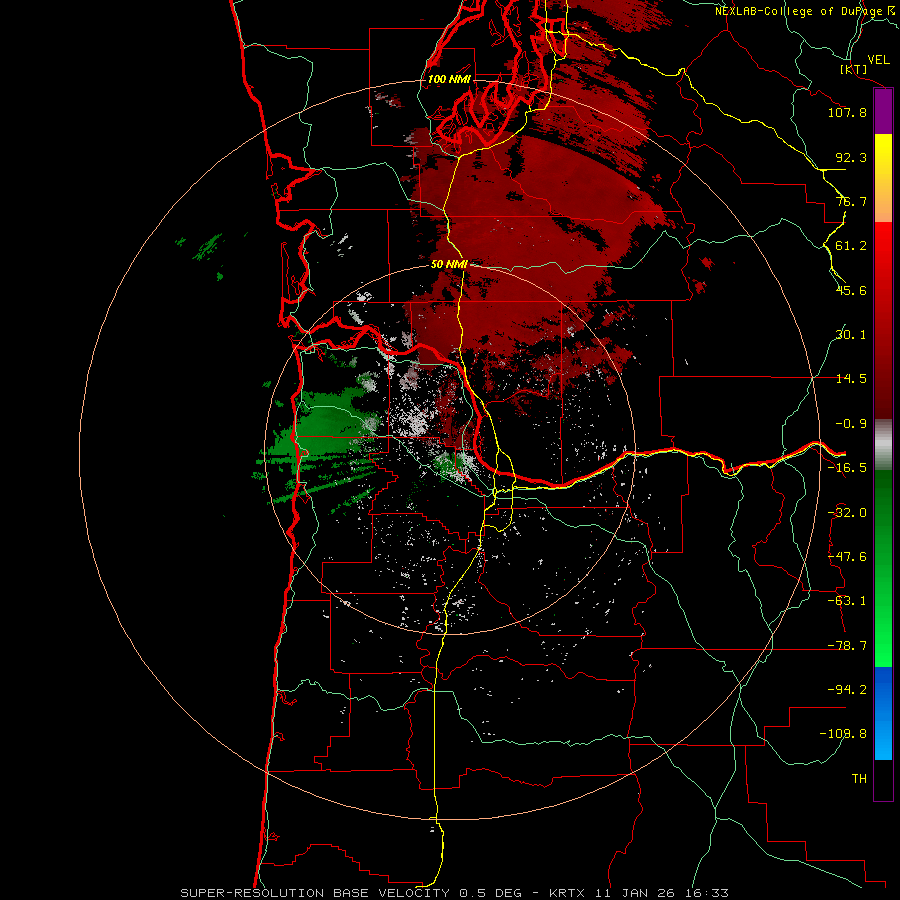Select the -78.7 legend value
Image resolution: width=900 pixels, height=900 pixels.
[x=847, y=646]
